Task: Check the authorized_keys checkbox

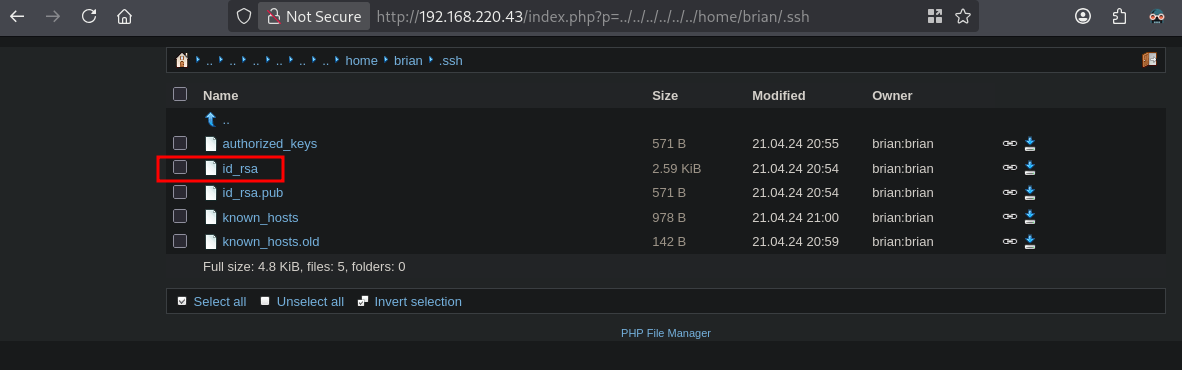Action: (x=179, y=143)
